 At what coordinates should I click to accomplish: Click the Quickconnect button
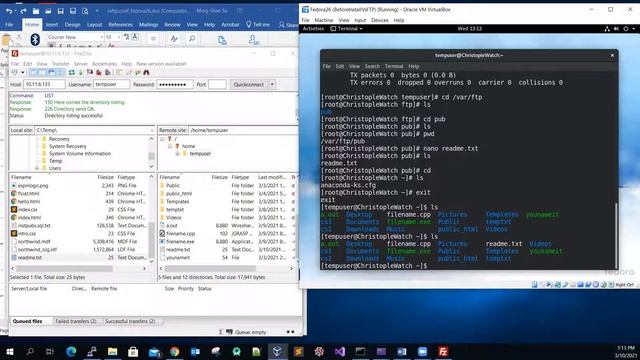[x=249, y=84]
